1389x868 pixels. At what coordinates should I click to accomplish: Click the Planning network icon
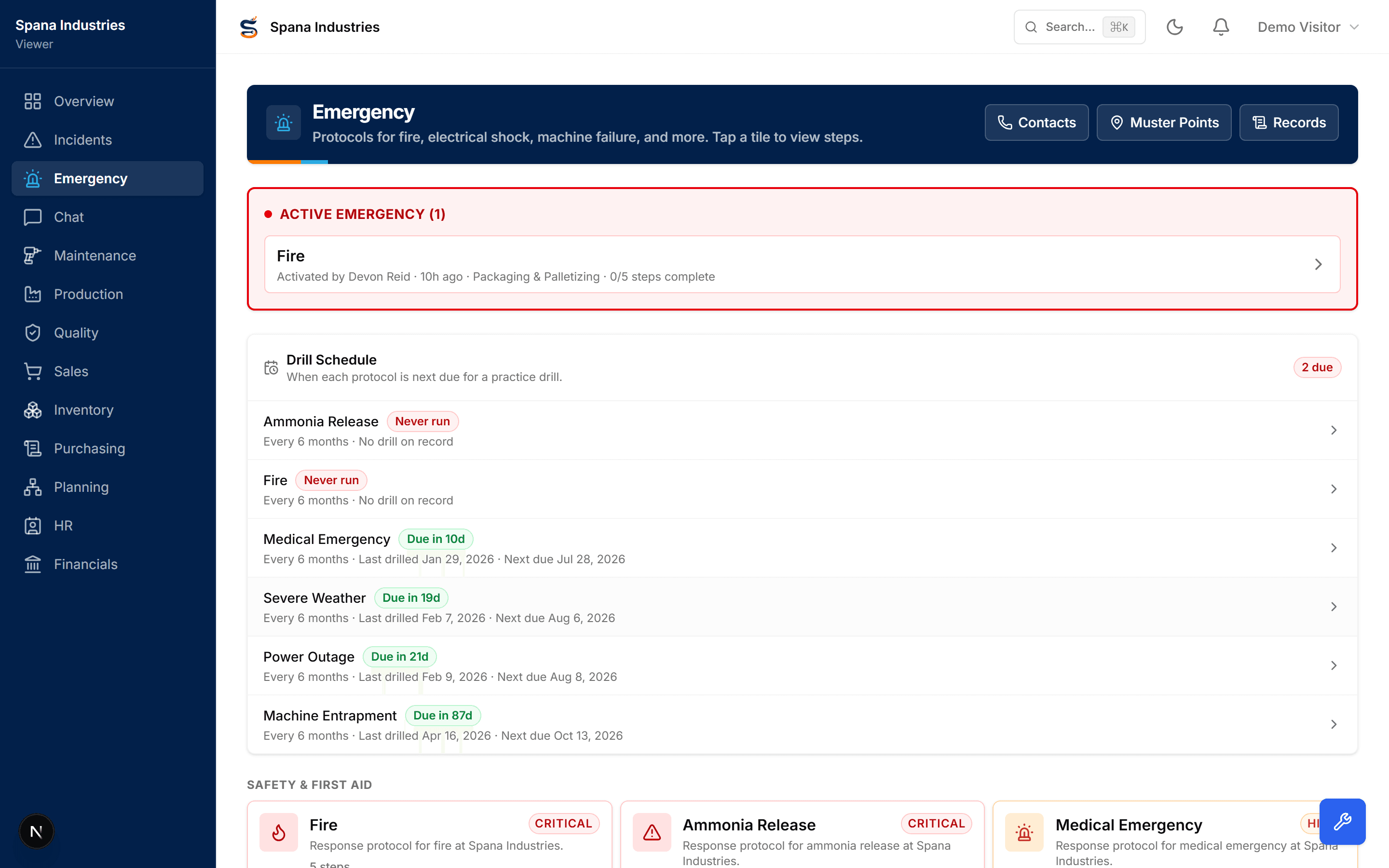tap(33, 487)
